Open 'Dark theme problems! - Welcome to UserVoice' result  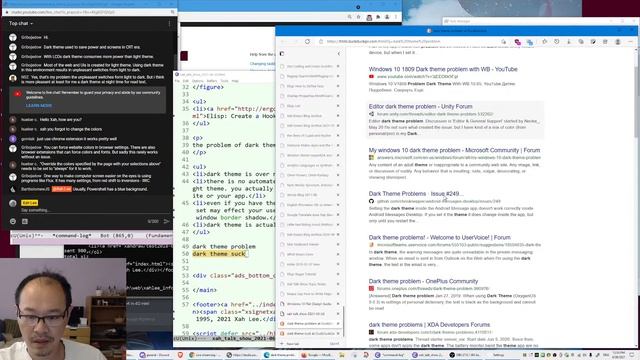440,238
